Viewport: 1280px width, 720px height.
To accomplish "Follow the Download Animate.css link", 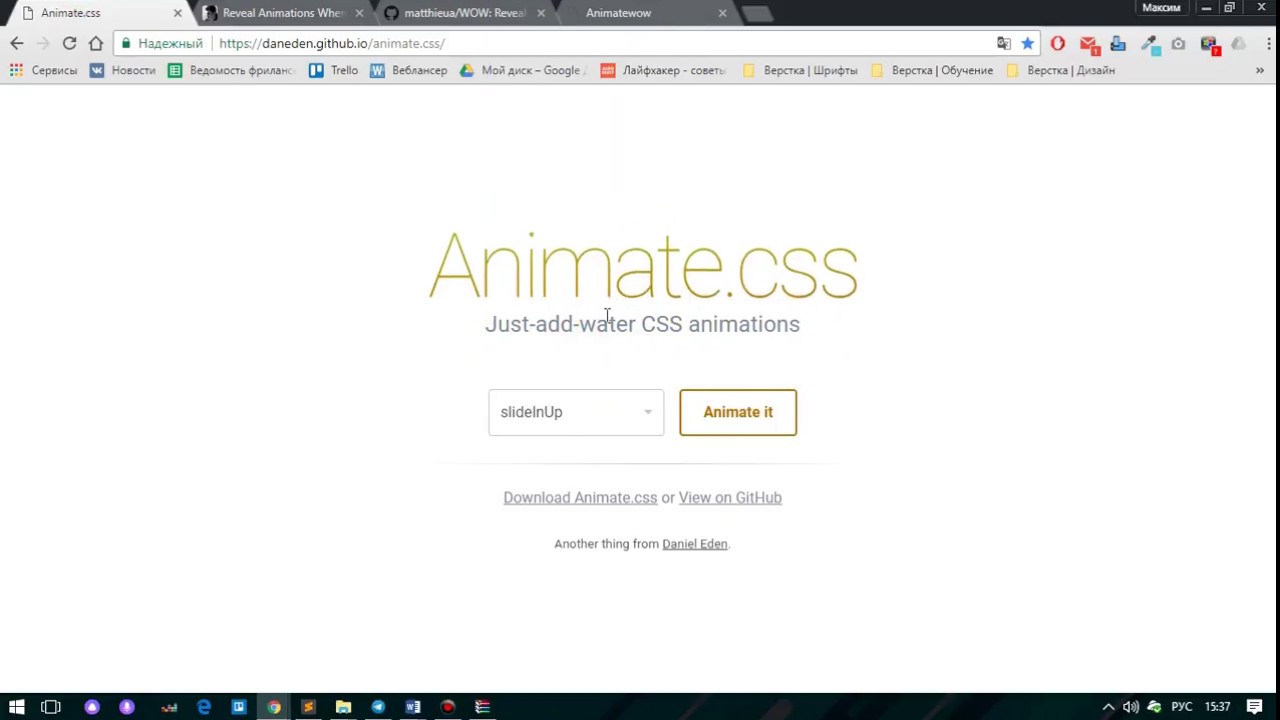I will (580, 497).
